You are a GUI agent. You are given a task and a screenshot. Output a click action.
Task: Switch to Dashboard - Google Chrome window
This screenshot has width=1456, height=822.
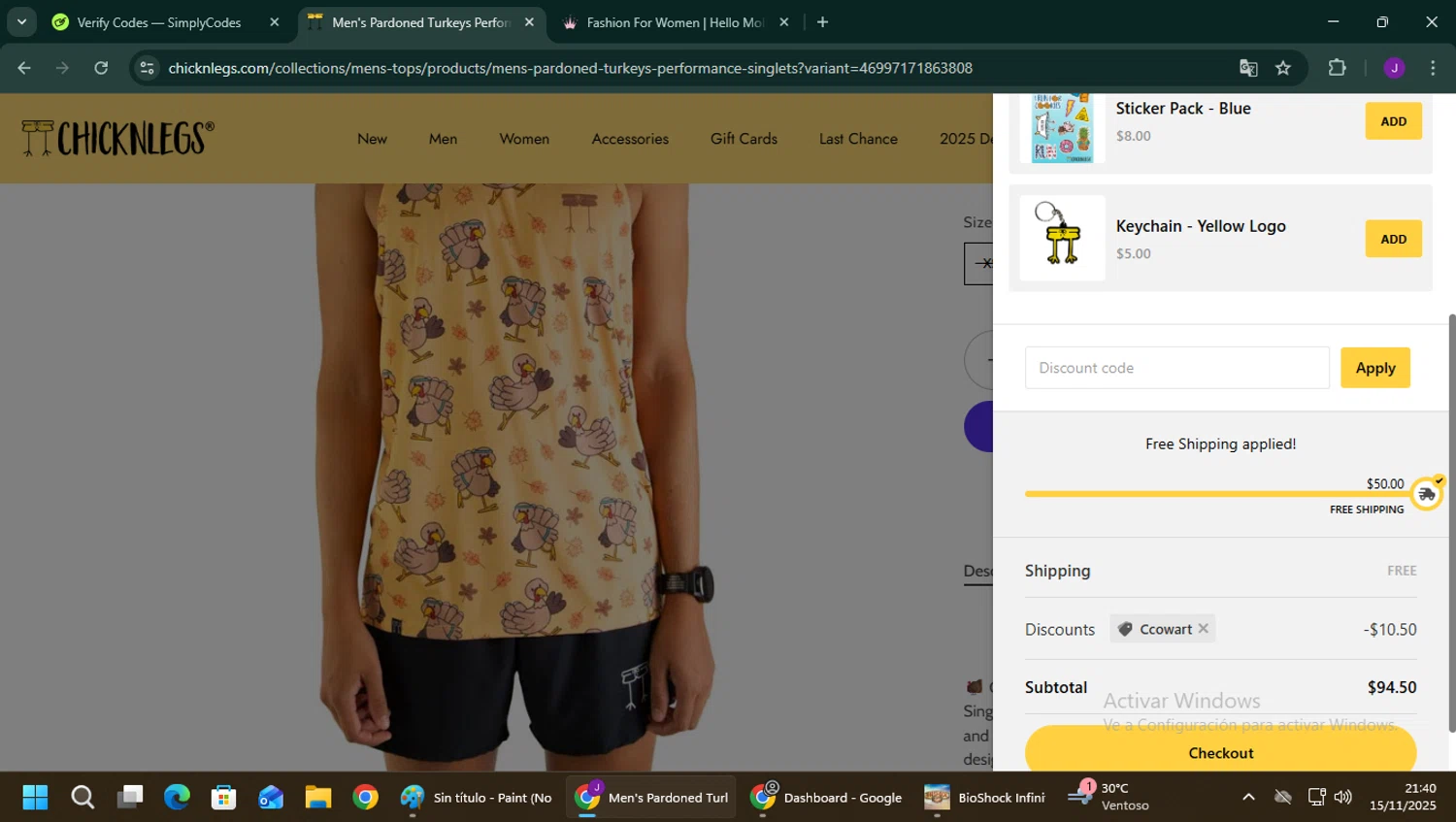827,798
